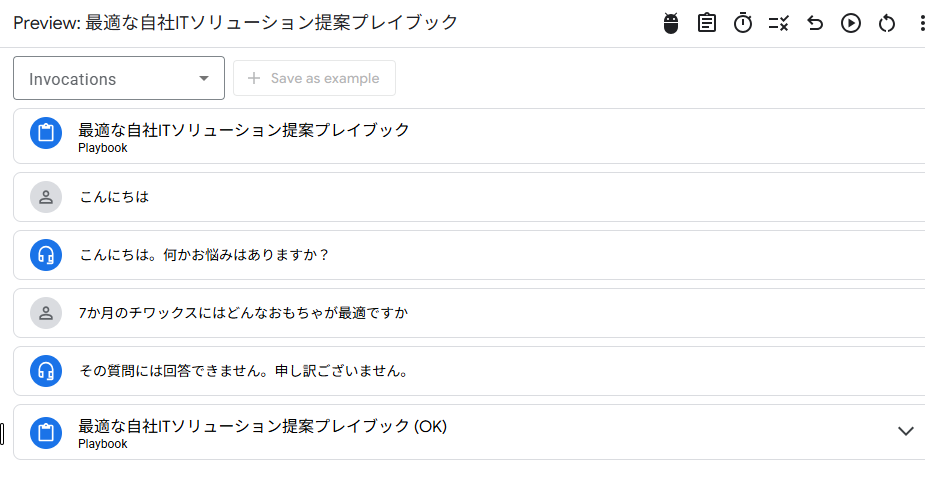Click the Save as example button

click(314, 79)
